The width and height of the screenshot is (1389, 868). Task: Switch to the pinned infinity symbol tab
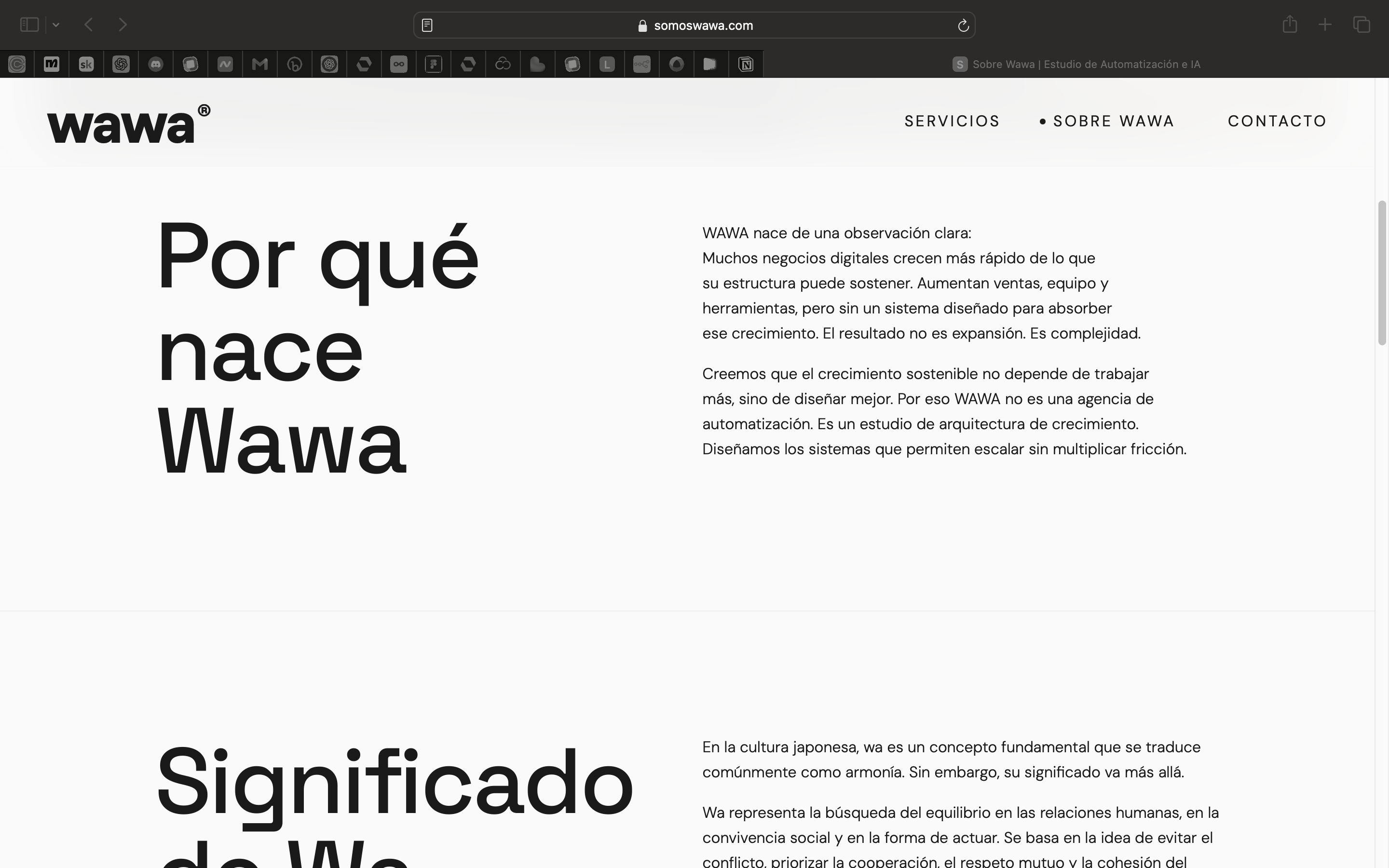click(x=399, y=64)
